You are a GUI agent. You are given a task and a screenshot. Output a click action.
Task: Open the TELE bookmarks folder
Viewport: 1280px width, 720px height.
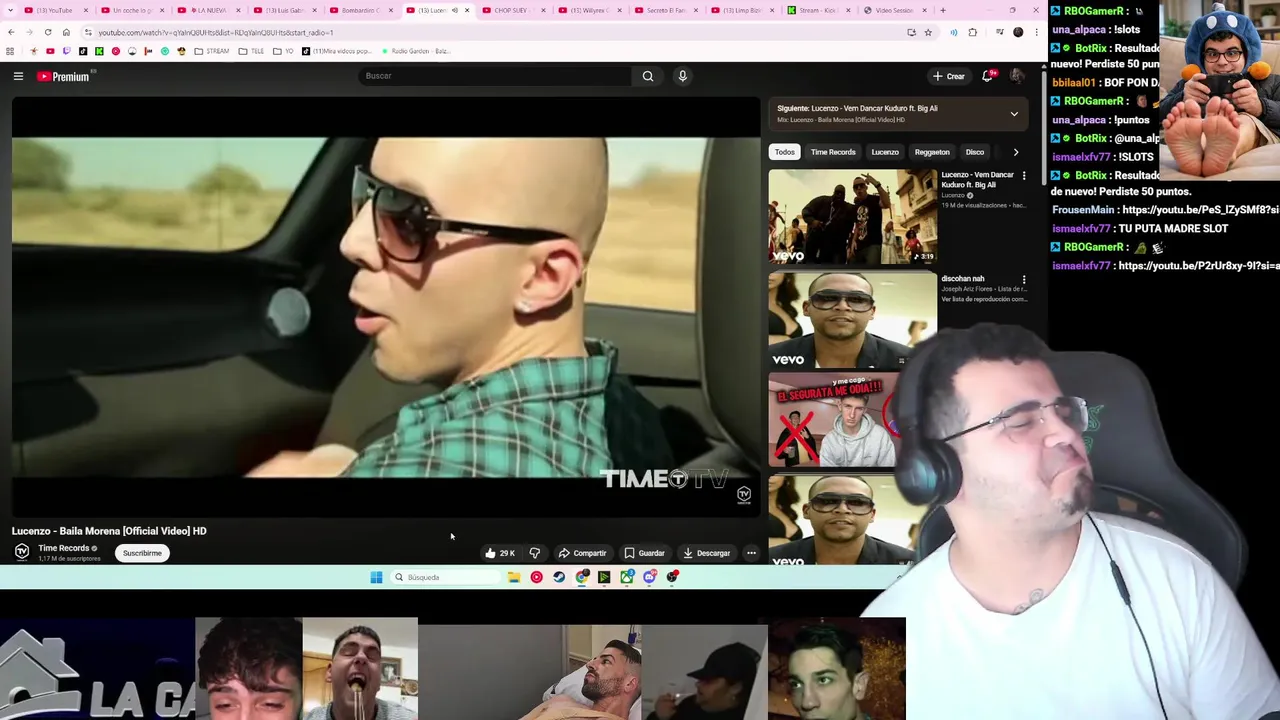(251, 51)
